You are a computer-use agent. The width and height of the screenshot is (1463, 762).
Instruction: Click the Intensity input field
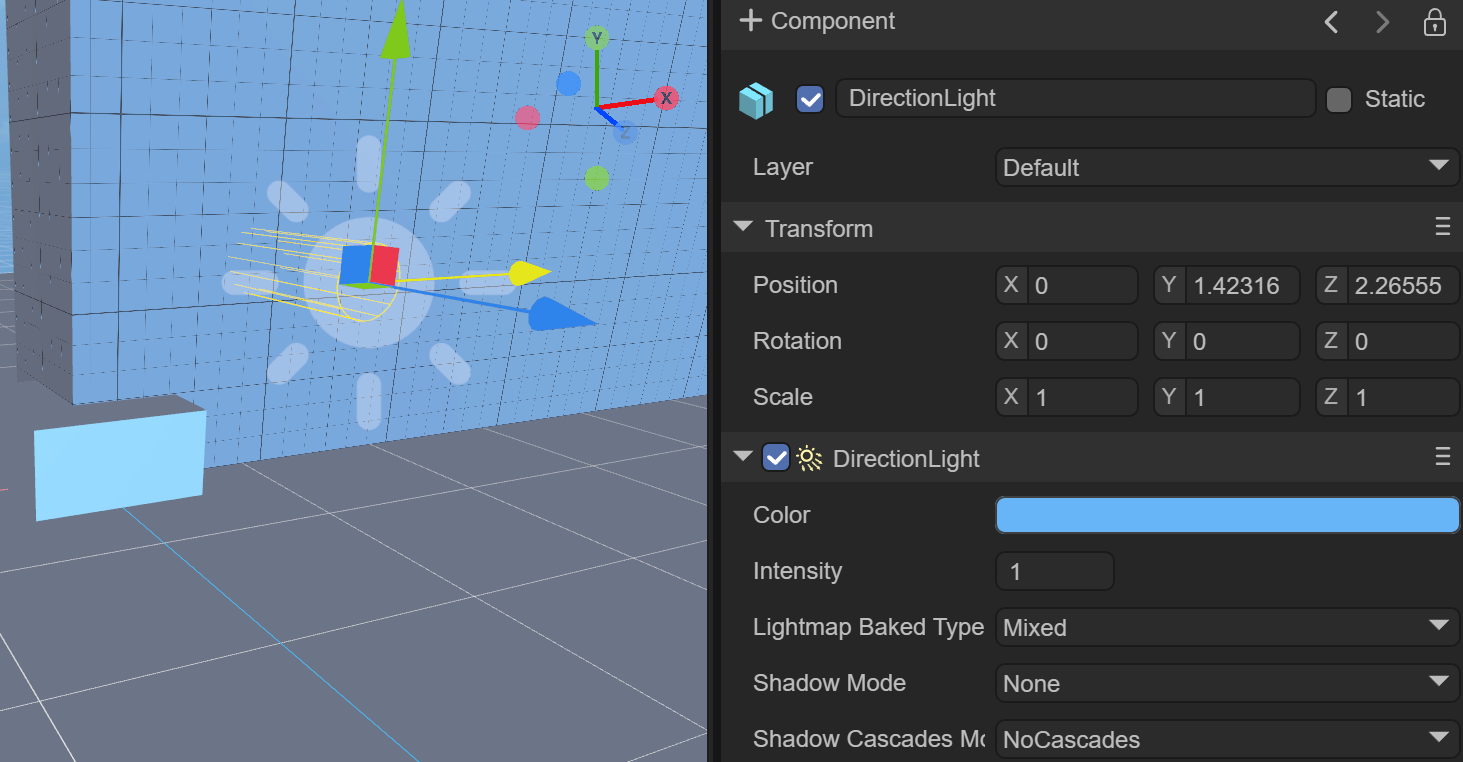click(1055, 571)
